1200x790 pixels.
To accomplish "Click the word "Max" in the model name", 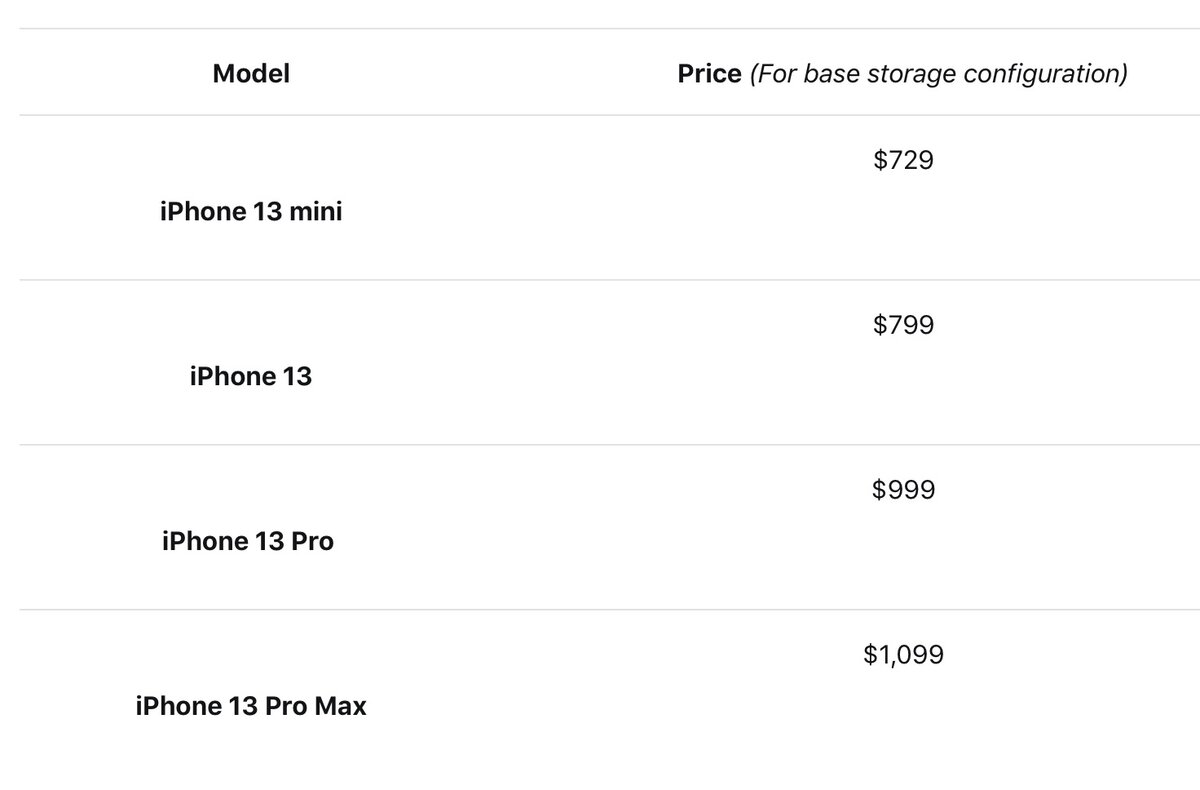I will point(340,707).
